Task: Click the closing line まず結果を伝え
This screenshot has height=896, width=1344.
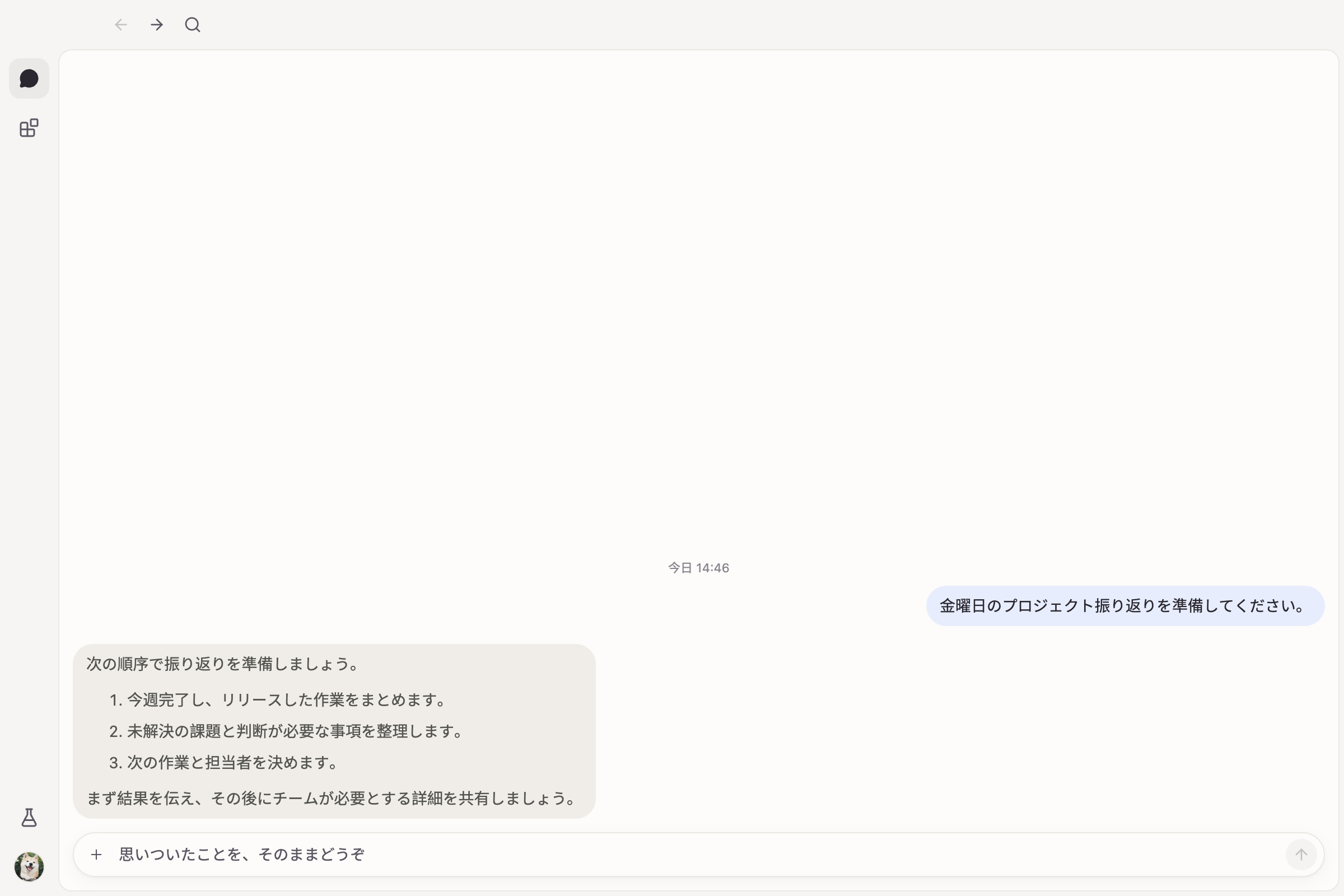Action: 332,799
